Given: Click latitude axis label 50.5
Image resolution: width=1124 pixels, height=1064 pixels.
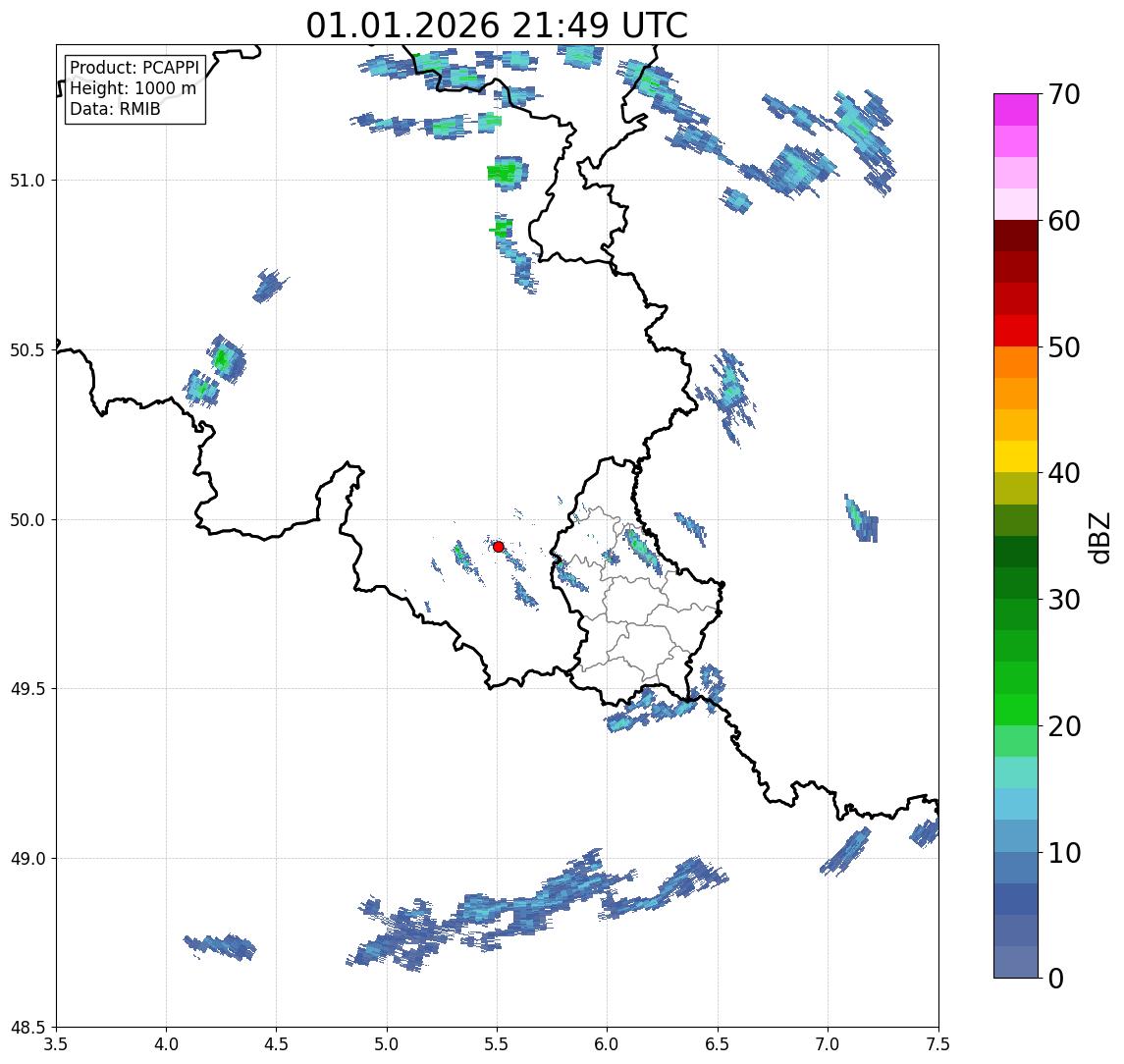Looking at the screenshot, I should tap(27, 350).
